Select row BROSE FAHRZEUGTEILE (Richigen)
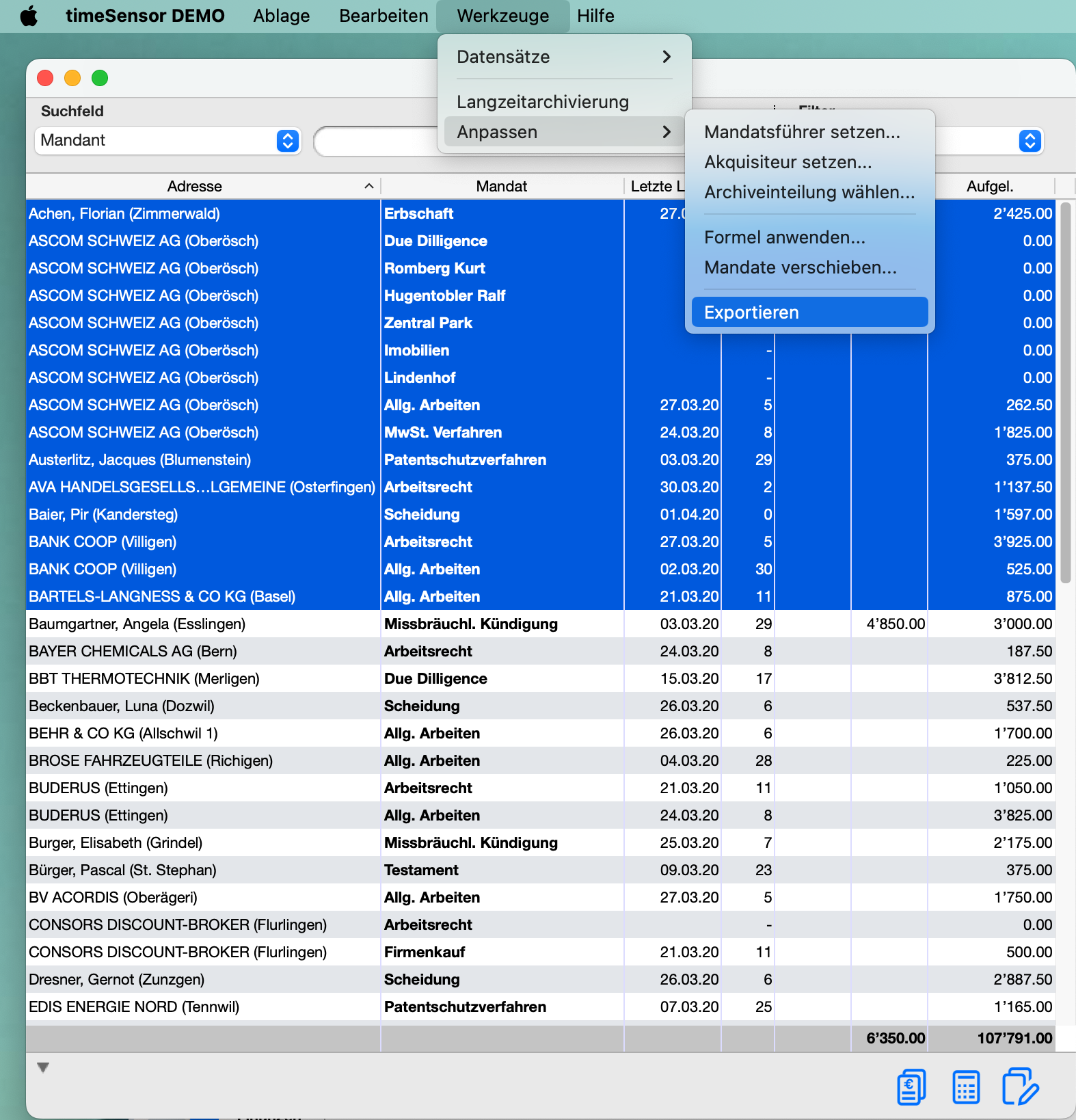The image size is (1076, 1120). tap(540, 760)
